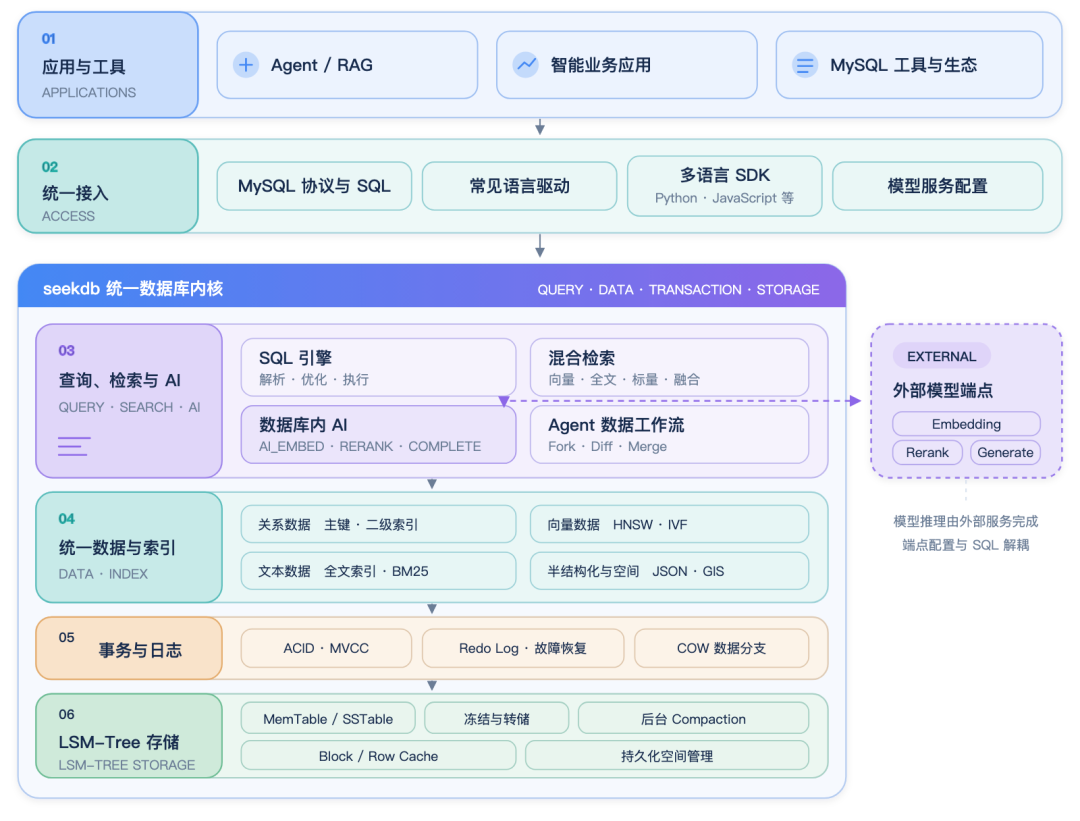Click the 多语言 SDK box
1080x821 pixels.
[725, 186]
